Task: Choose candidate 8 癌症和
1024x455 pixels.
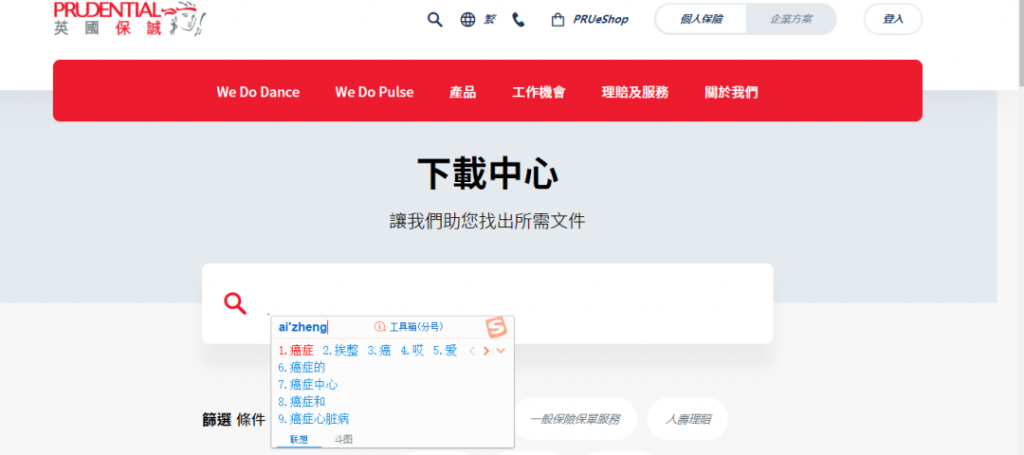Action: click(302, 402)
